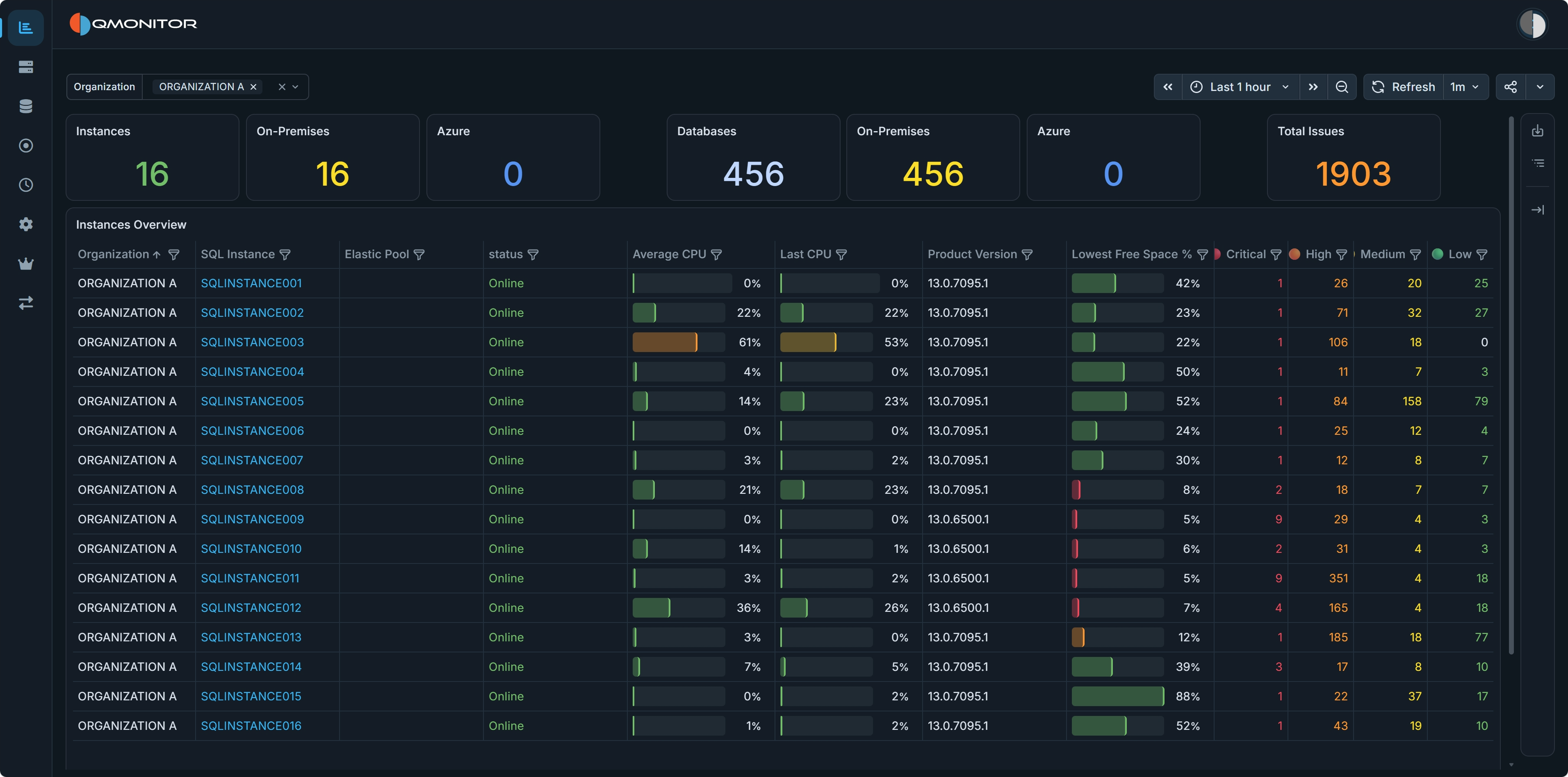Filter the status column

click(x=533, y=254)
